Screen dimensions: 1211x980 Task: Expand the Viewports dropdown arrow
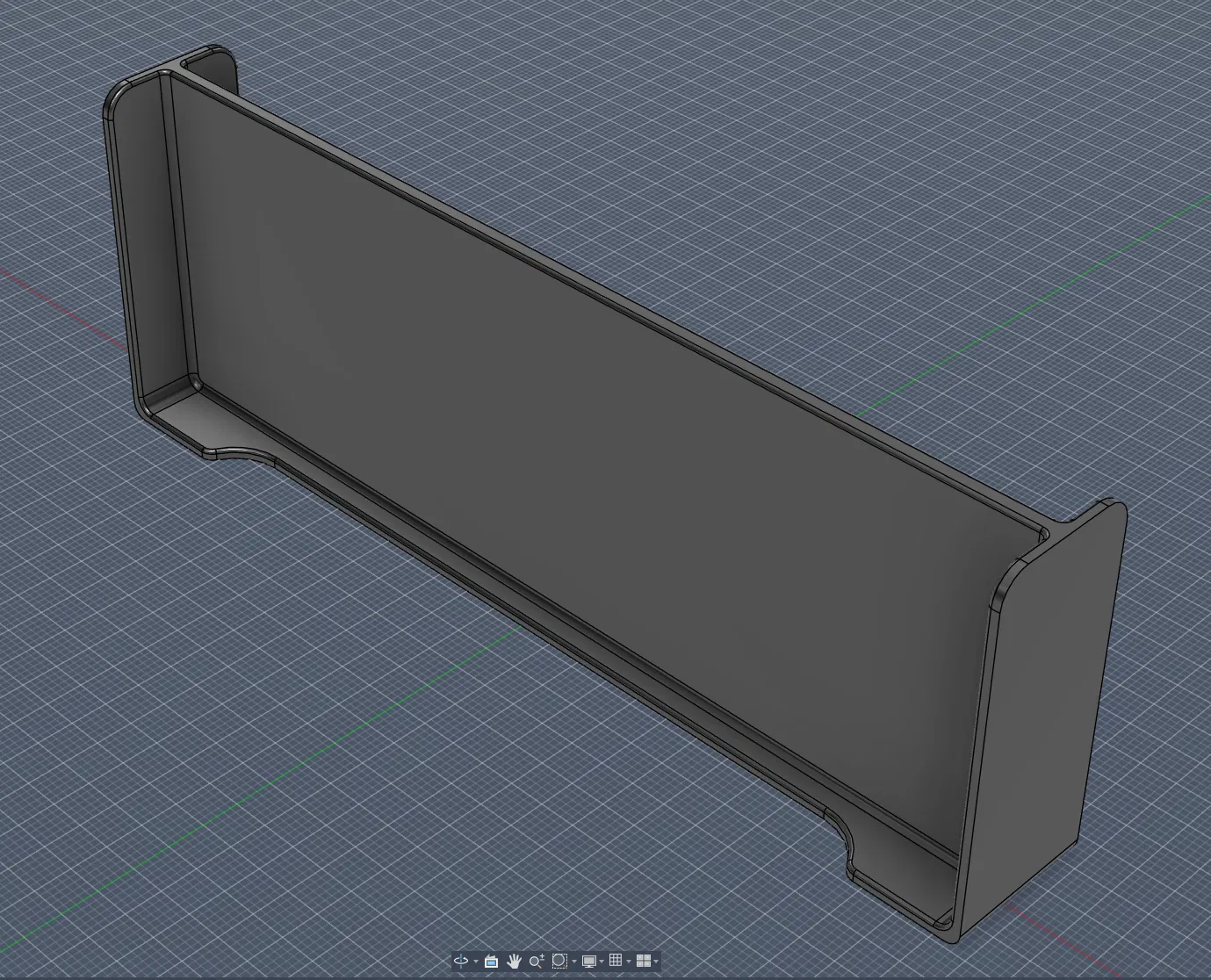656,962
